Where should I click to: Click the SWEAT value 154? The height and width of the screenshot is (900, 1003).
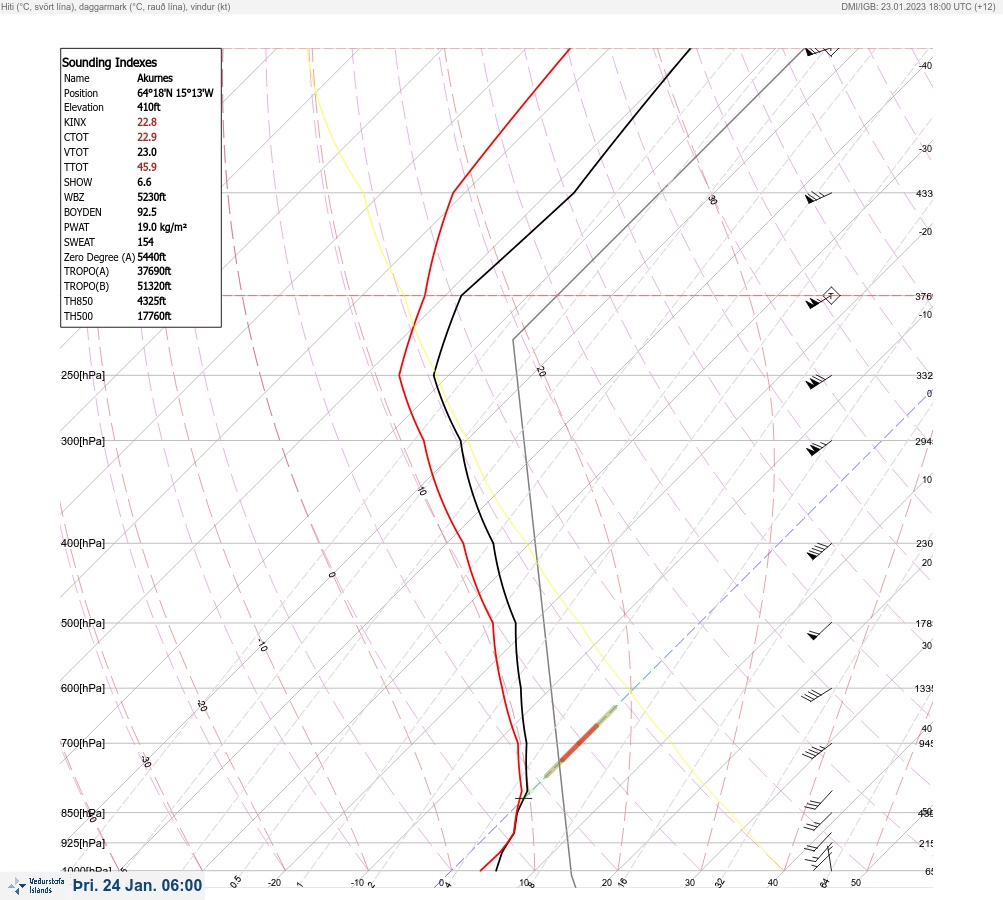click(x=145, y=242)
